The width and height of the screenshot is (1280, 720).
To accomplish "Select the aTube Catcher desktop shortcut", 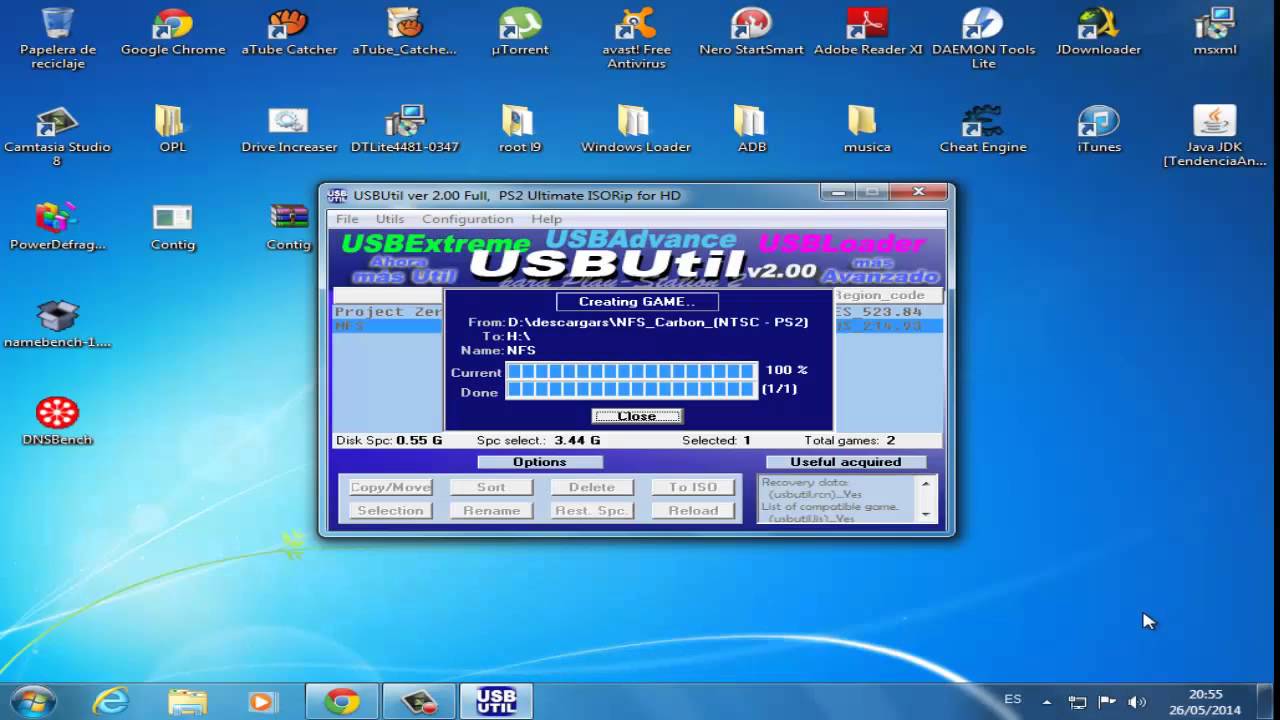I will pyautogui.click(x=289, y=33).
